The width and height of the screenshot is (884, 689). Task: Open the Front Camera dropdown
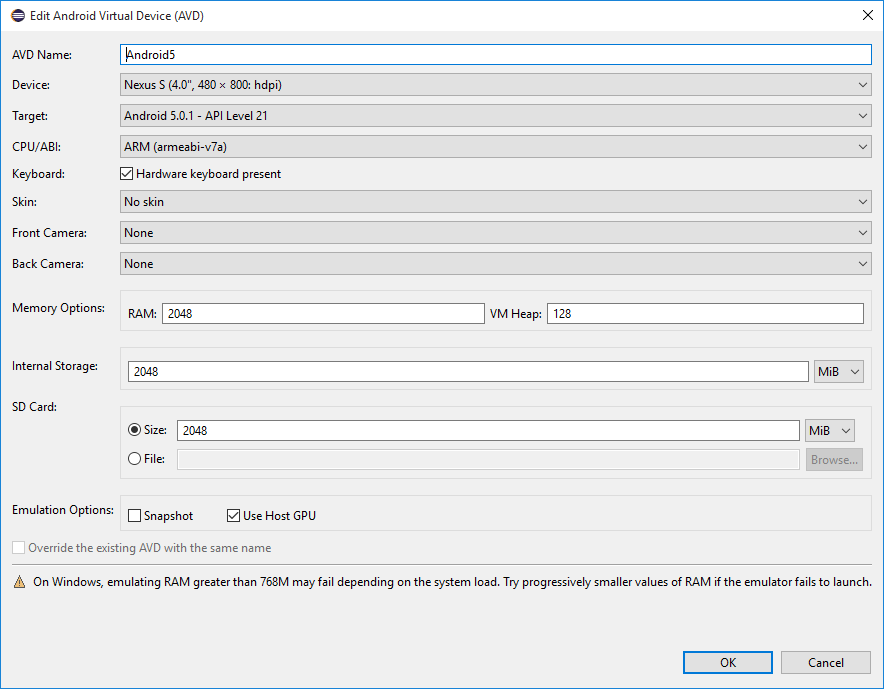click(x=496, y=233)
